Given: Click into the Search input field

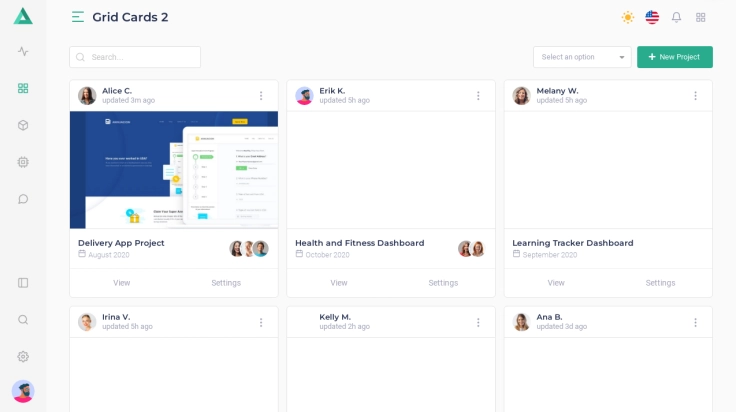Looking at the screenshot, I should [140, 57].
